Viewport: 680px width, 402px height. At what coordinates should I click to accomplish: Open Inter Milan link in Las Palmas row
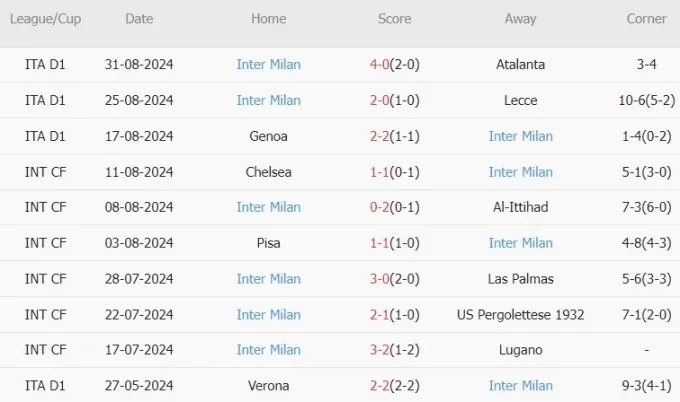click(x=268, y=279)
